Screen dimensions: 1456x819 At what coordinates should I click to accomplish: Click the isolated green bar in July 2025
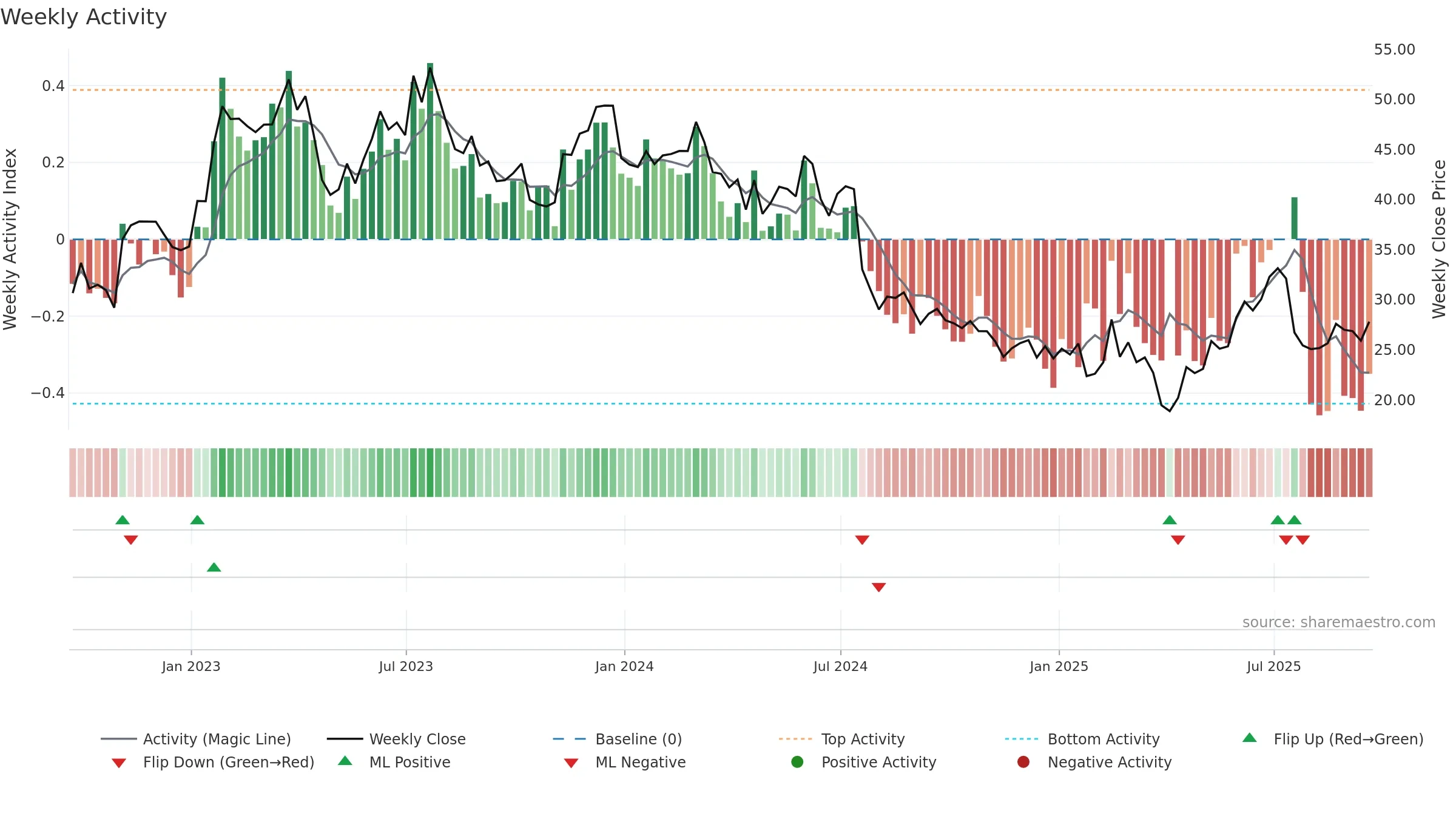(x=1295, y=218)
